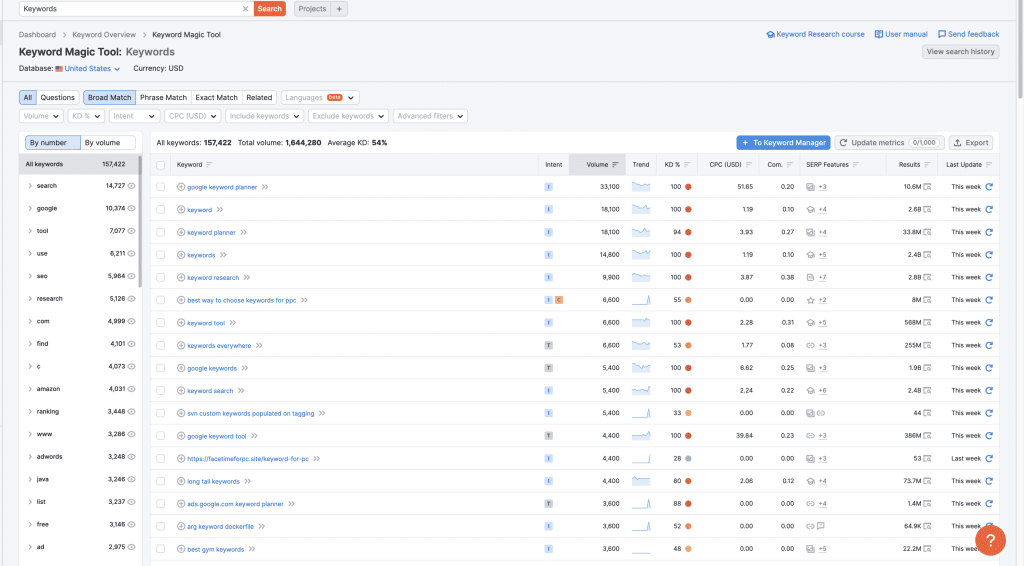
Task: Expand the 'amazon' keyword group
Action: coord(30,389)
